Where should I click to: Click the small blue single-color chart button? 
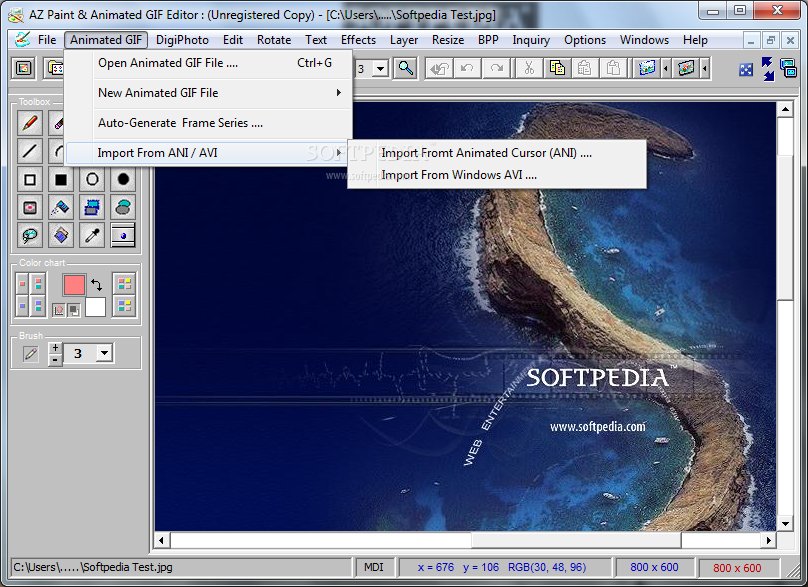[22, 306]
